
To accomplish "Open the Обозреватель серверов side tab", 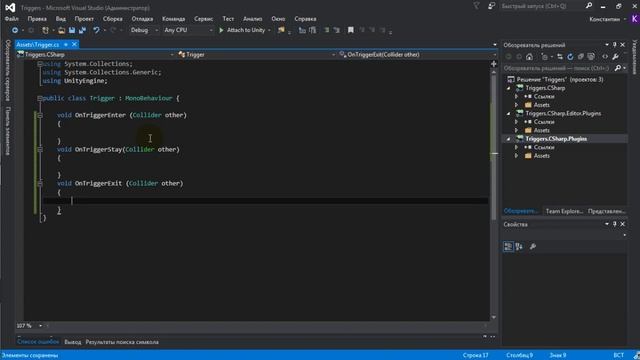I will [7, 70].
